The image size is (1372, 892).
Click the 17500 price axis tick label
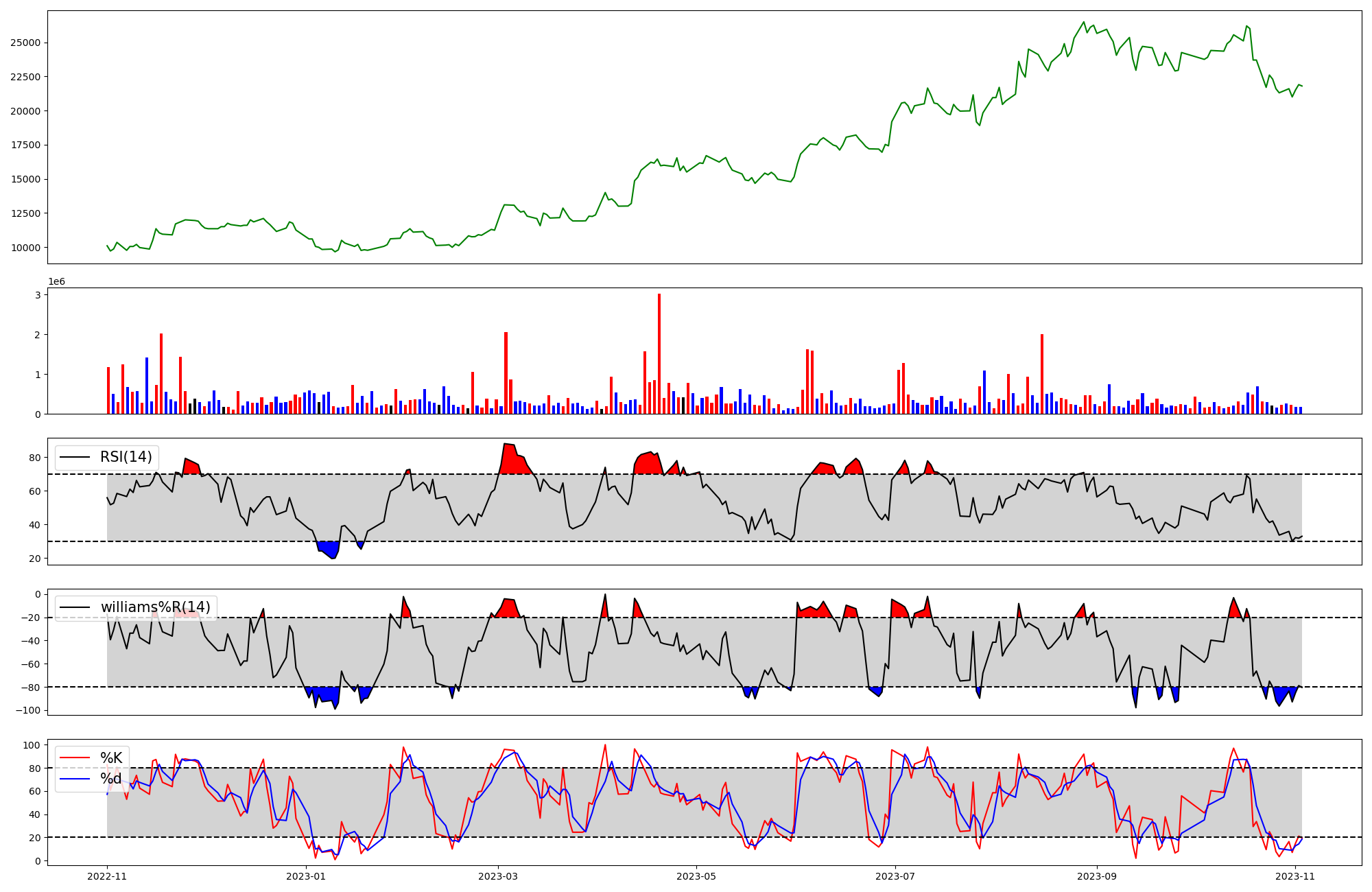25,145
